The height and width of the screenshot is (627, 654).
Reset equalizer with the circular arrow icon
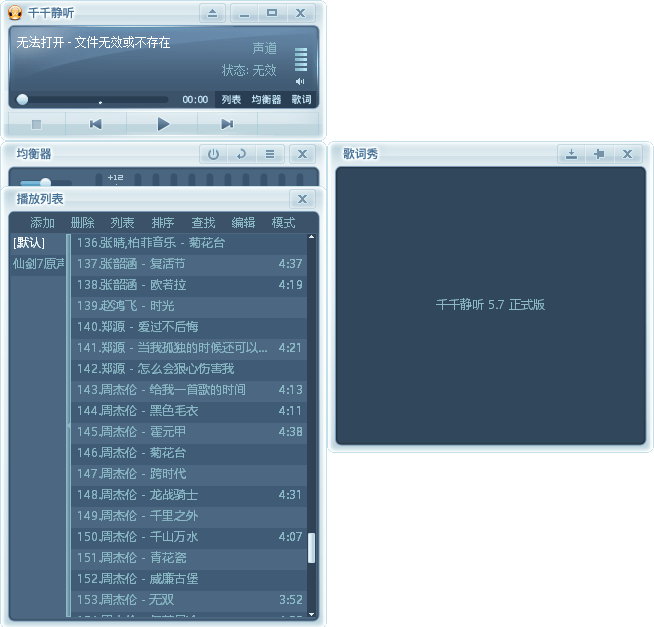[x=241, y=154]
